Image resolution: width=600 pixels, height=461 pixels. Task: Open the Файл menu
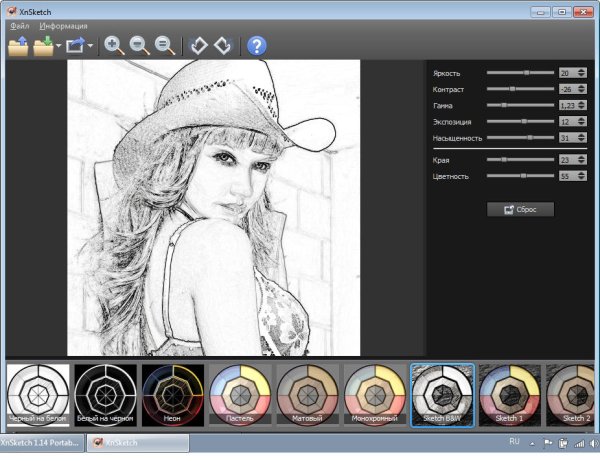19,25
